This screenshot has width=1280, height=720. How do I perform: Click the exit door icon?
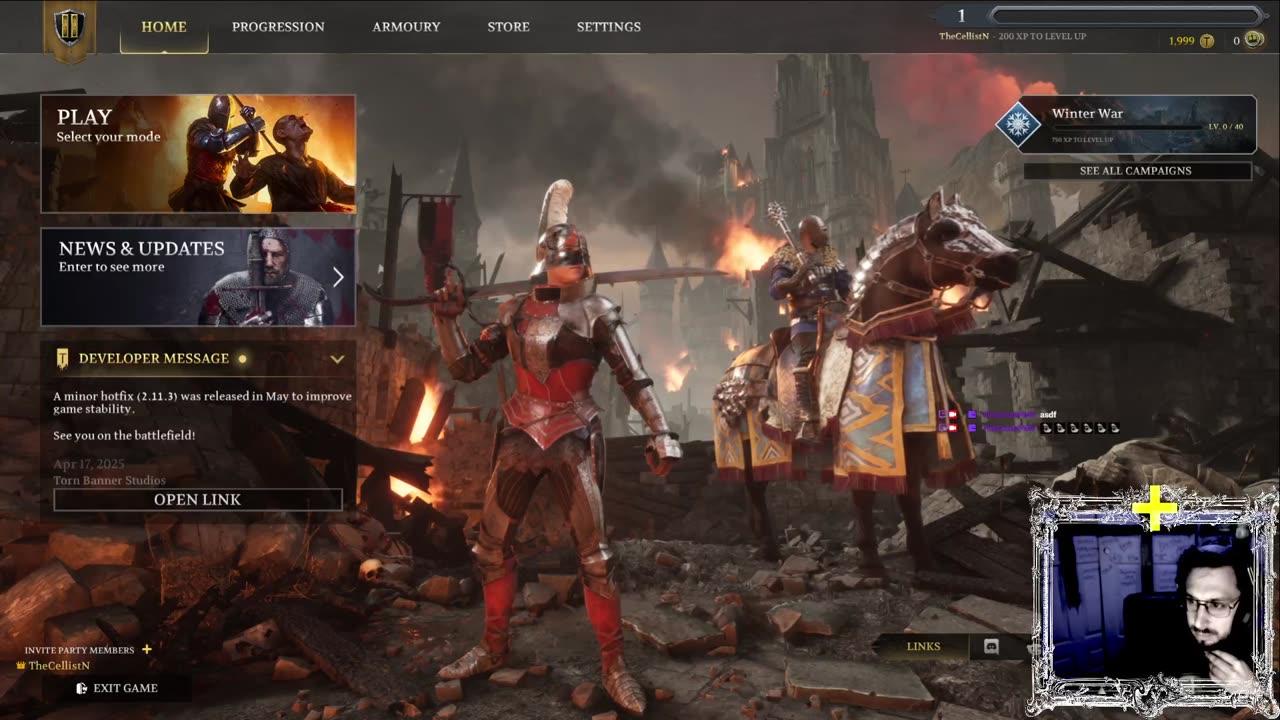[82, 688]
